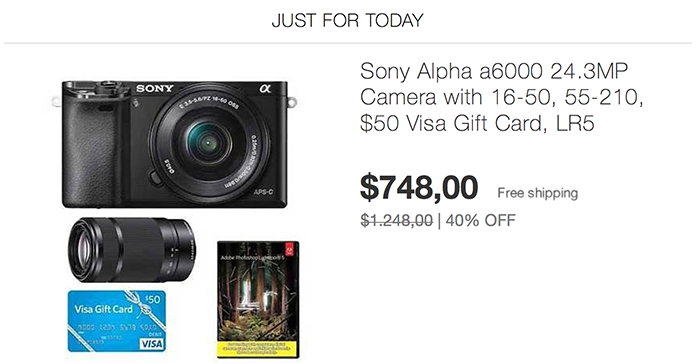The image size is (700, 364).
Task: Click the $748,00 sale price
Action: [x=419, y=187]
